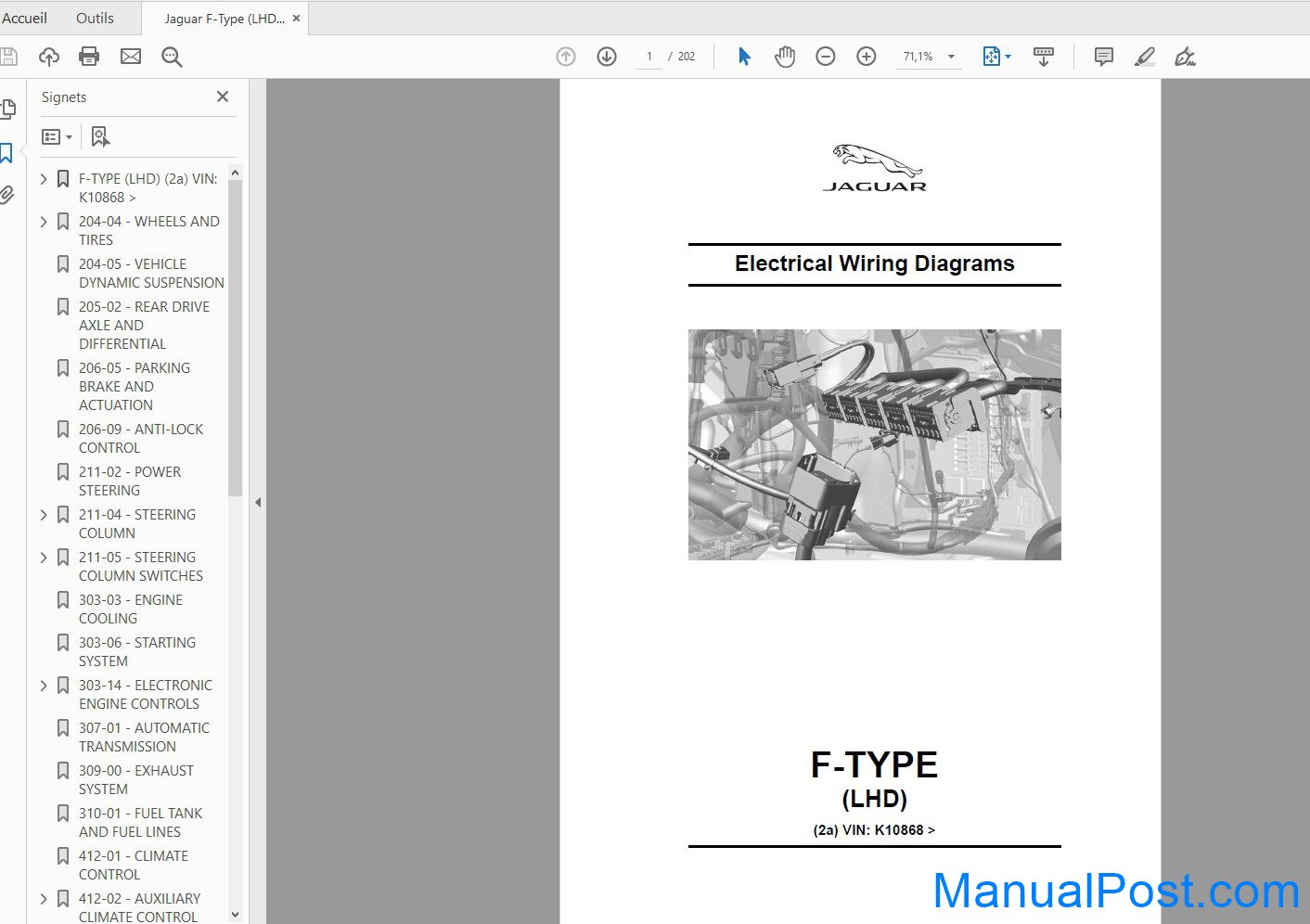Click the Save file icon
Viewport: 1310px width, 924px height.
coord(7,57)
